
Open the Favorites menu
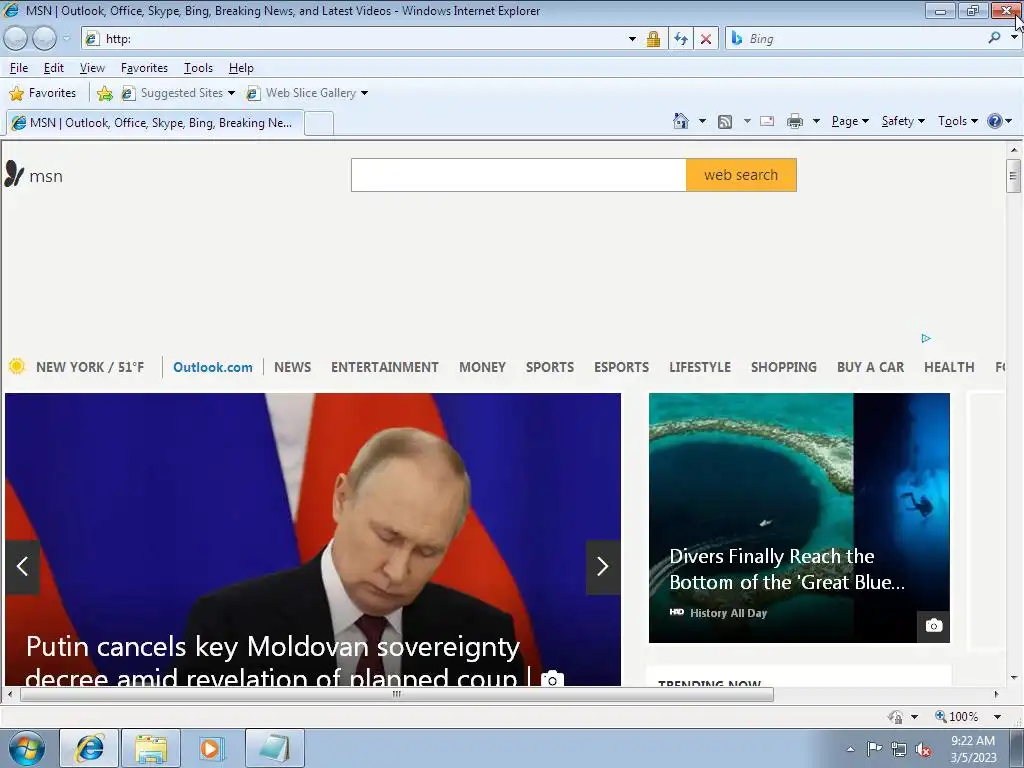click(x=144, y=68)
